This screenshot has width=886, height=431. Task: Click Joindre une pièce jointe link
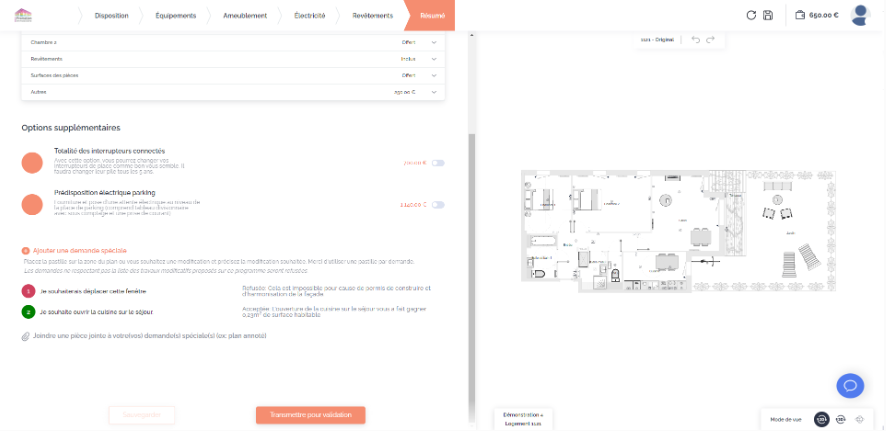pyautogui.click(x=149, y=336)
